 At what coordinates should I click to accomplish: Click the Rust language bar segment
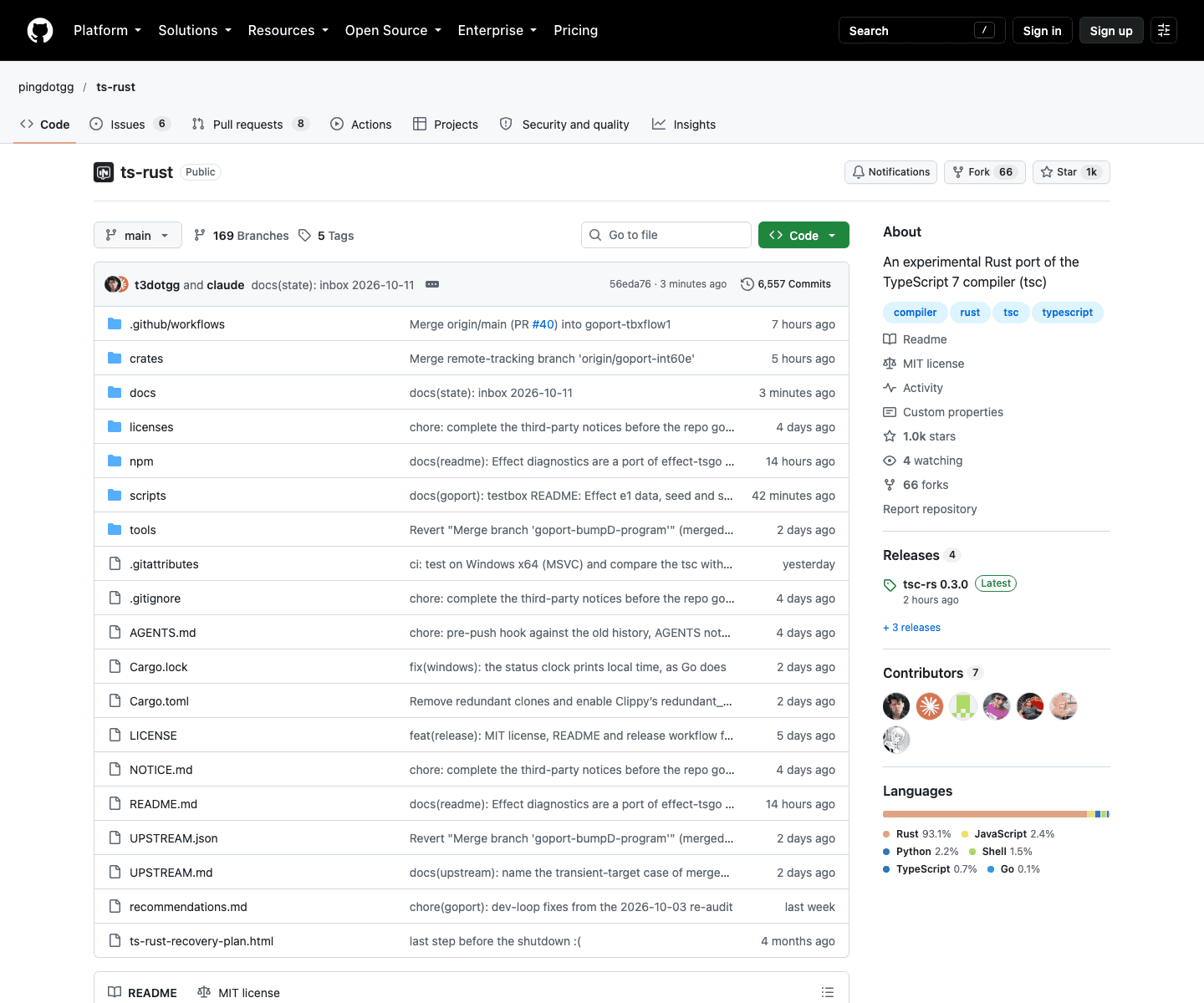click(x=985, y=814)
